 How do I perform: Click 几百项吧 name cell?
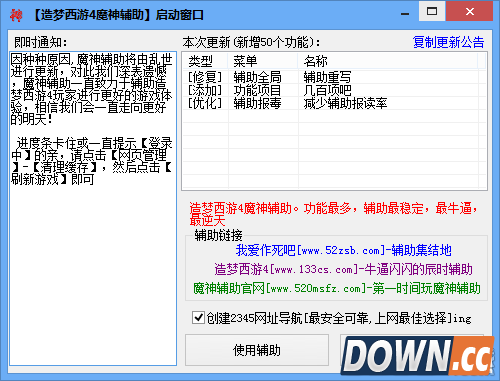point(327,90)
